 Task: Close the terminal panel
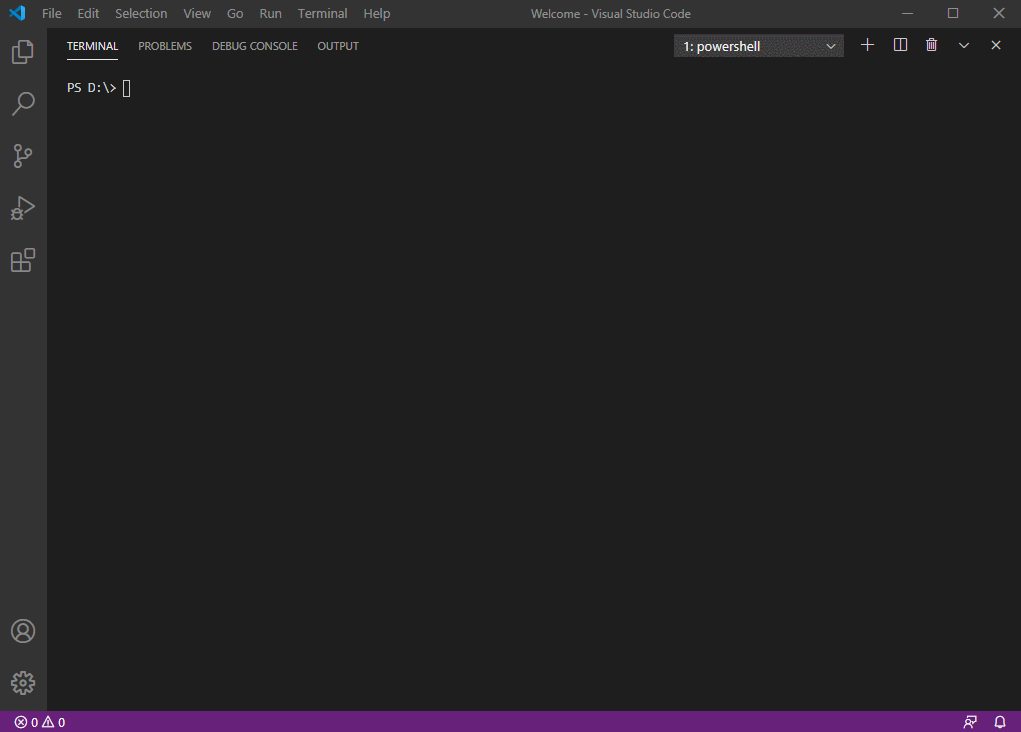pyautogui.click(x=996, y=45)
